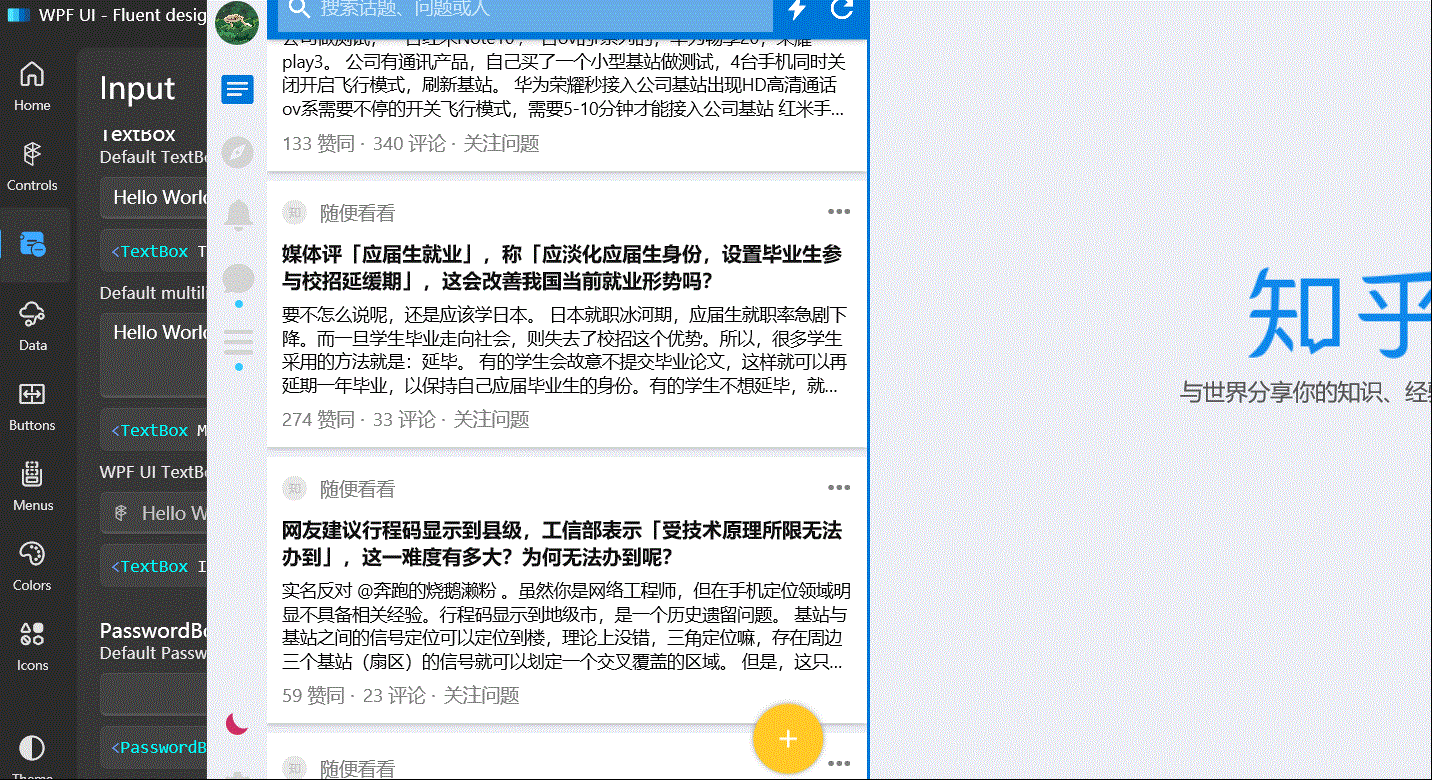This screenshot has height=780, width=1432.
Task: Open question title 网友建议行程码显示到县级
Action: (562, 543)
